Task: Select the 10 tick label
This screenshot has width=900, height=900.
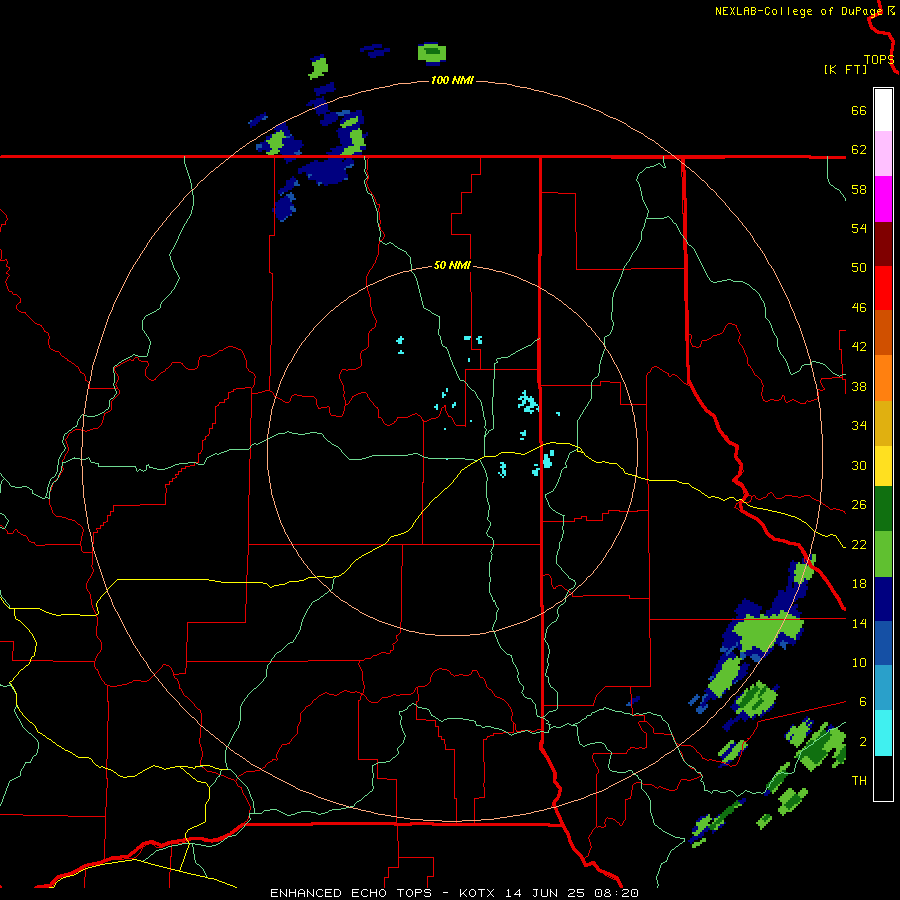Action: click(859, 662)
